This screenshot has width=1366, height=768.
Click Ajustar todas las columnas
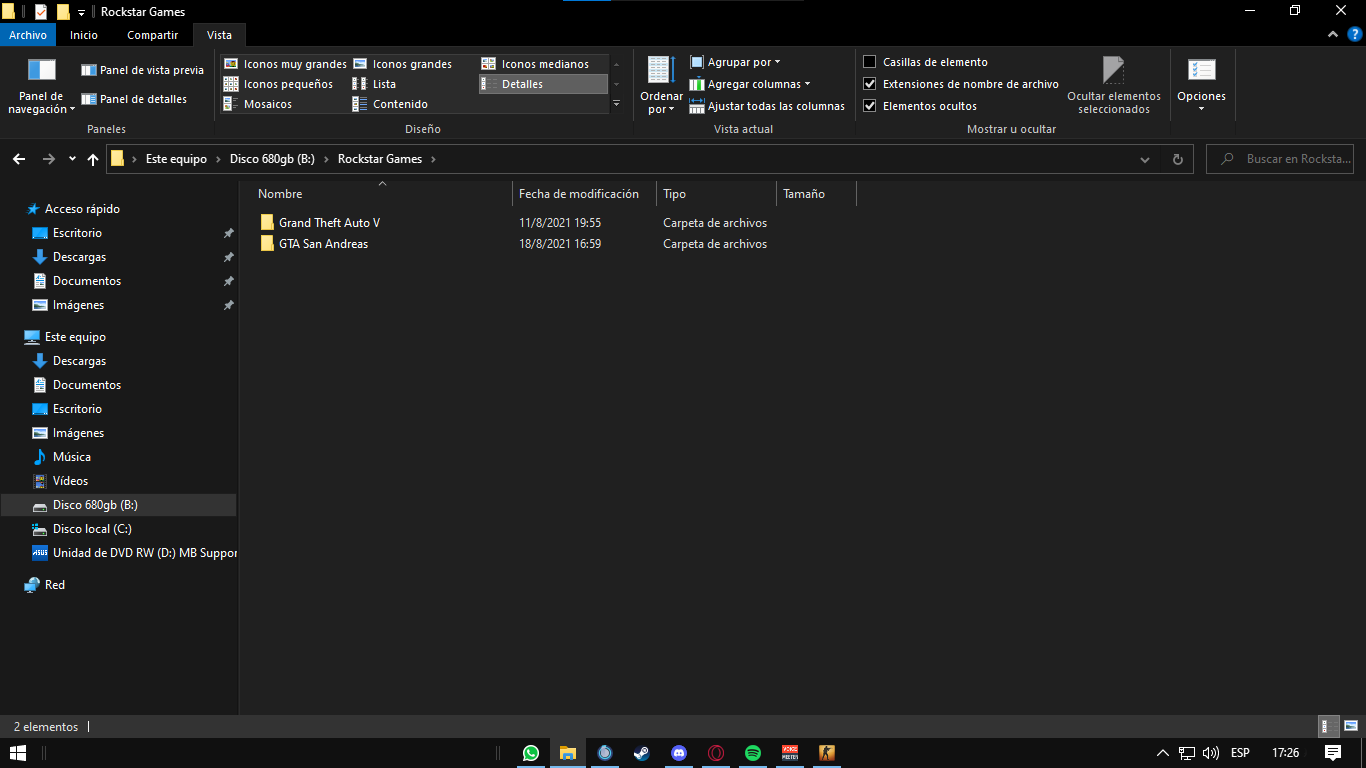pyautogui.click(x=767, y=106)
